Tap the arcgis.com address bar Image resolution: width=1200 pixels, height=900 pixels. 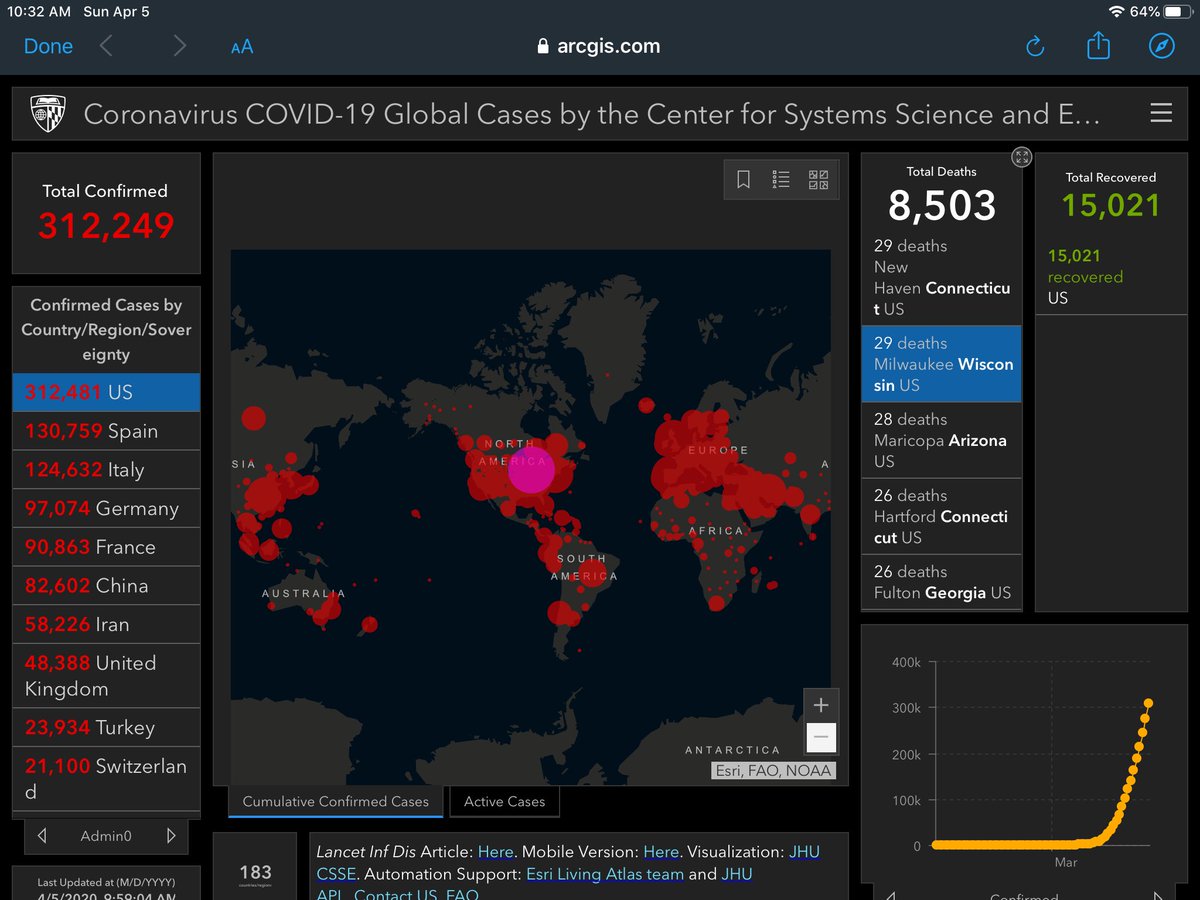[x=598, y=46]
